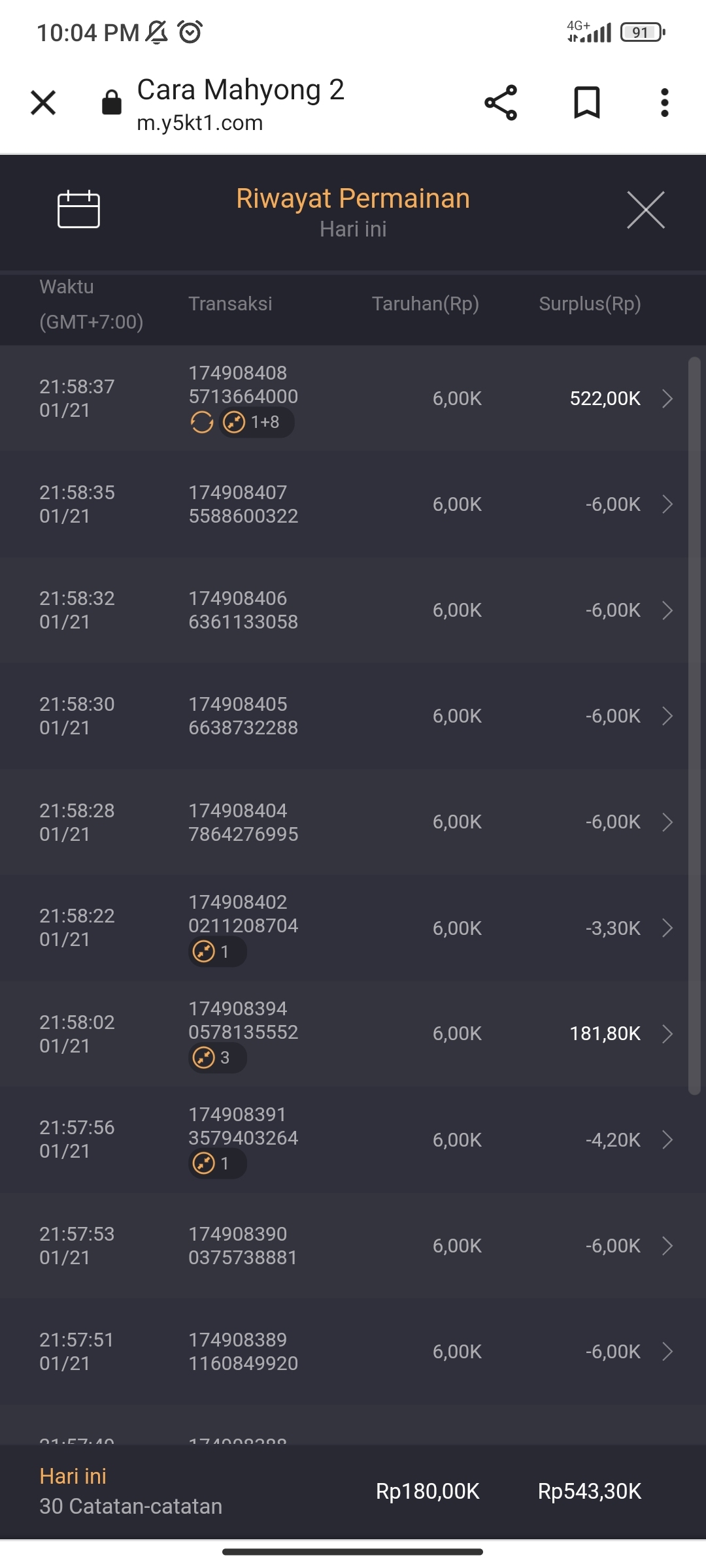Screen dimensions: 706x1568
Task: Click the 1+8 free spin badge
Action: click(256, 423)
